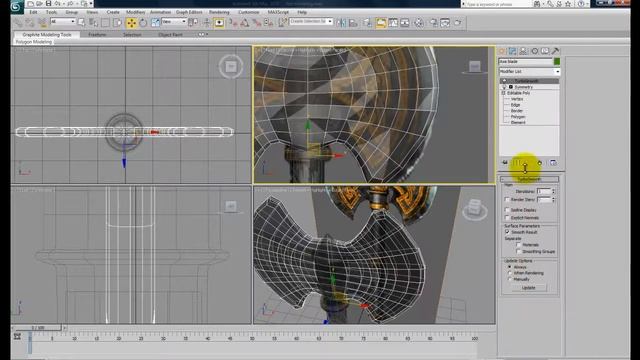Select the Select and Scale tool
The height and width of the screenshot is (360, 640).
pyautogui.click(x=155, y=23)
